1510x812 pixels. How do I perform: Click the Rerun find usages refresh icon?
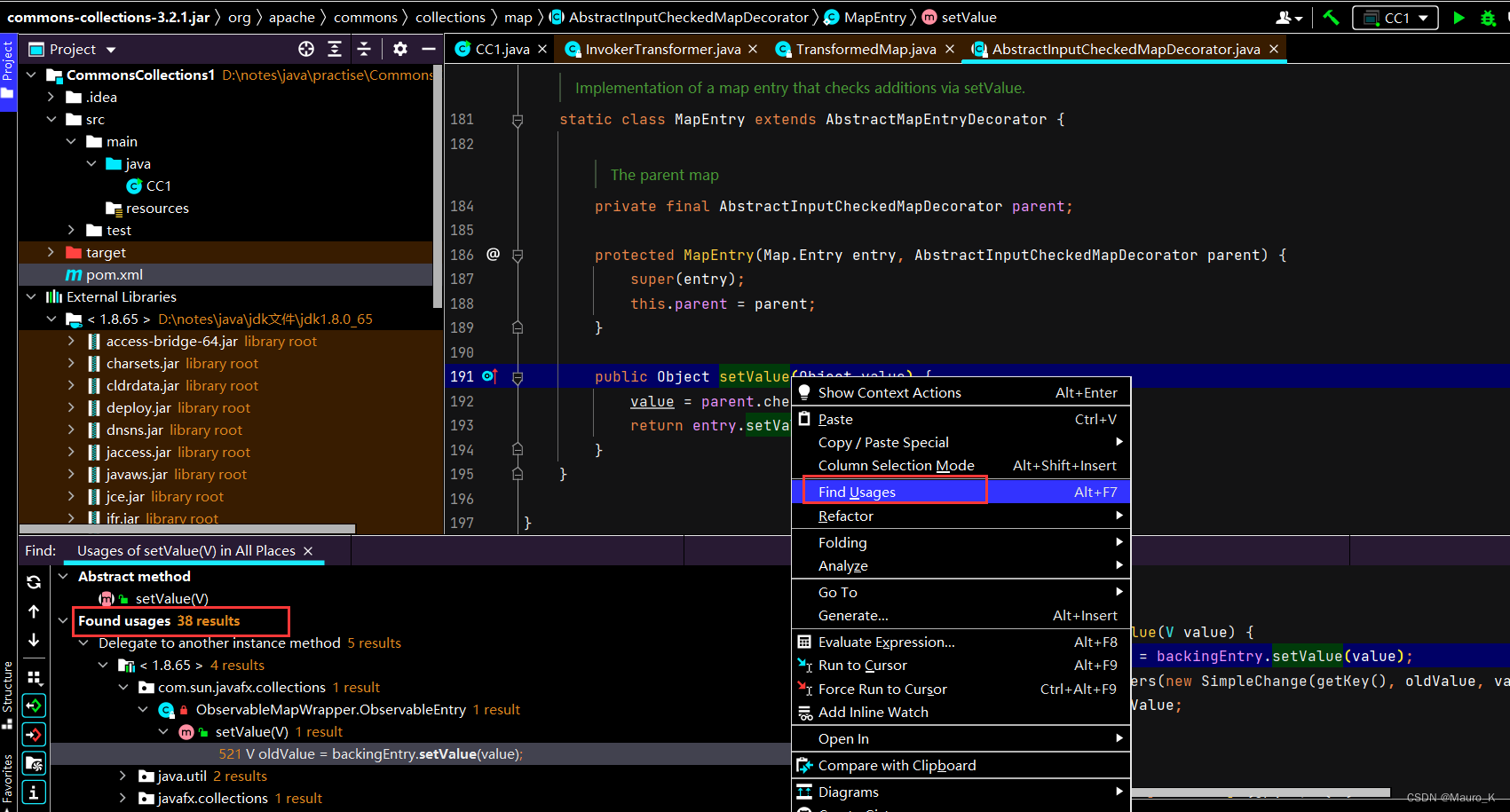click(x=34, y=582)
